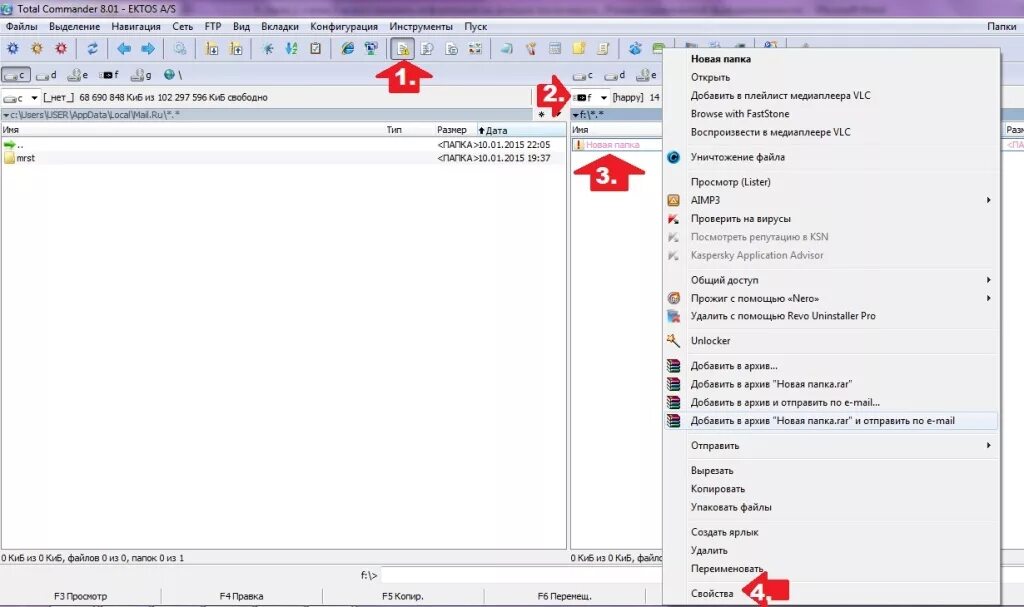Select drive c in left drive bar
Image resolution: width=1024 pixels, height=607 pixels.
tap(16, 75)
